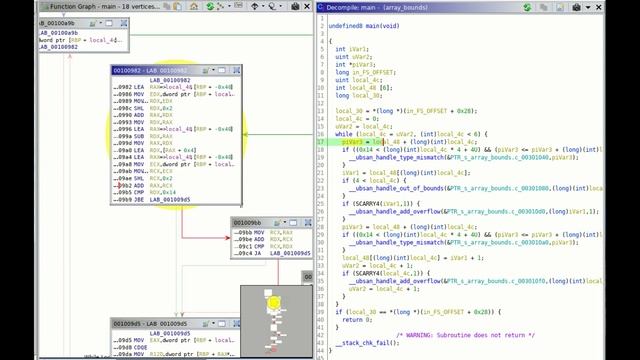Go to function entry point home icon
This screenshot has width=640, height=360.
194,7
